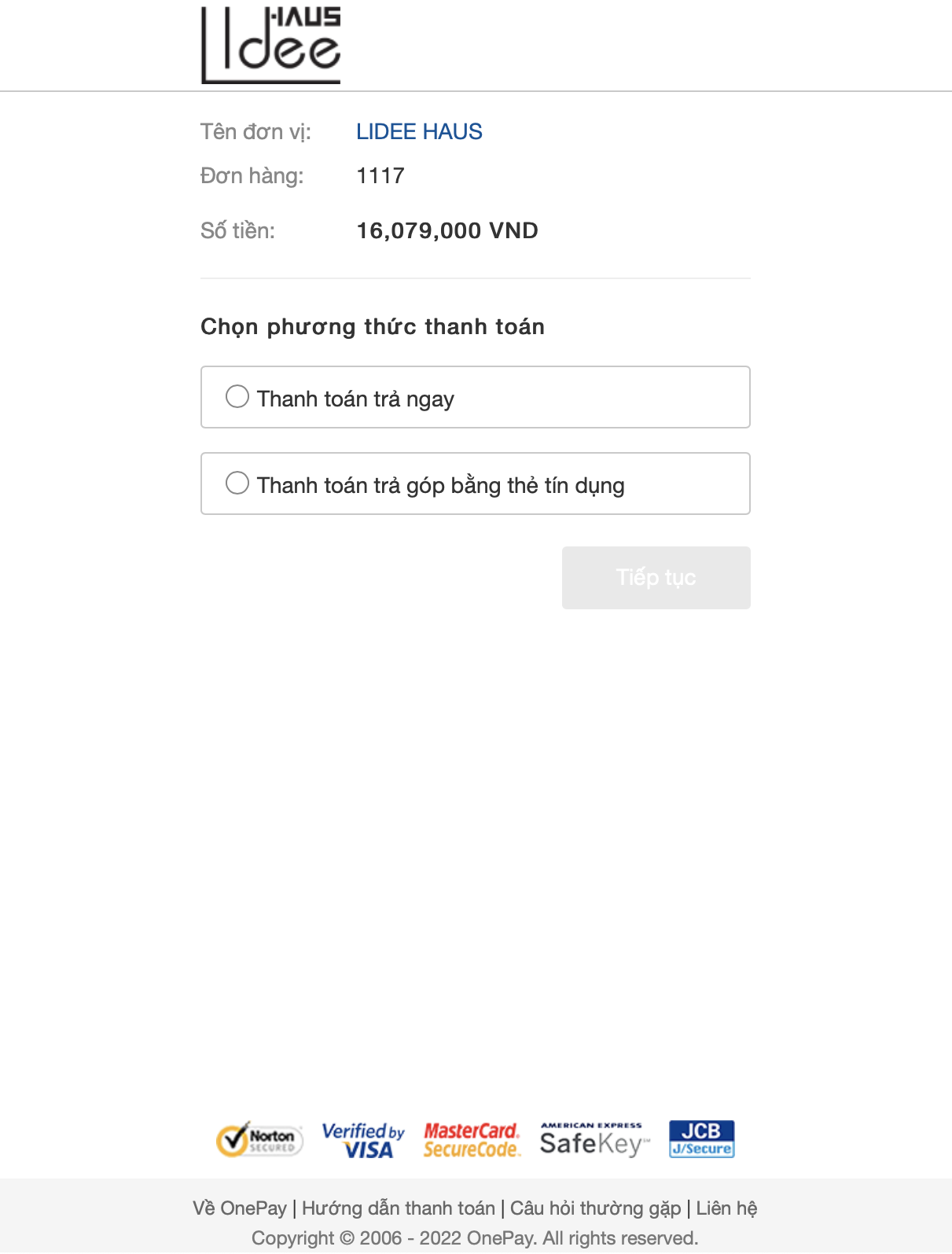Viewport: 952px width, 1254px height.
Task: Click the 'Thanh toán trả ngay' option label
Action: [355, 399]
